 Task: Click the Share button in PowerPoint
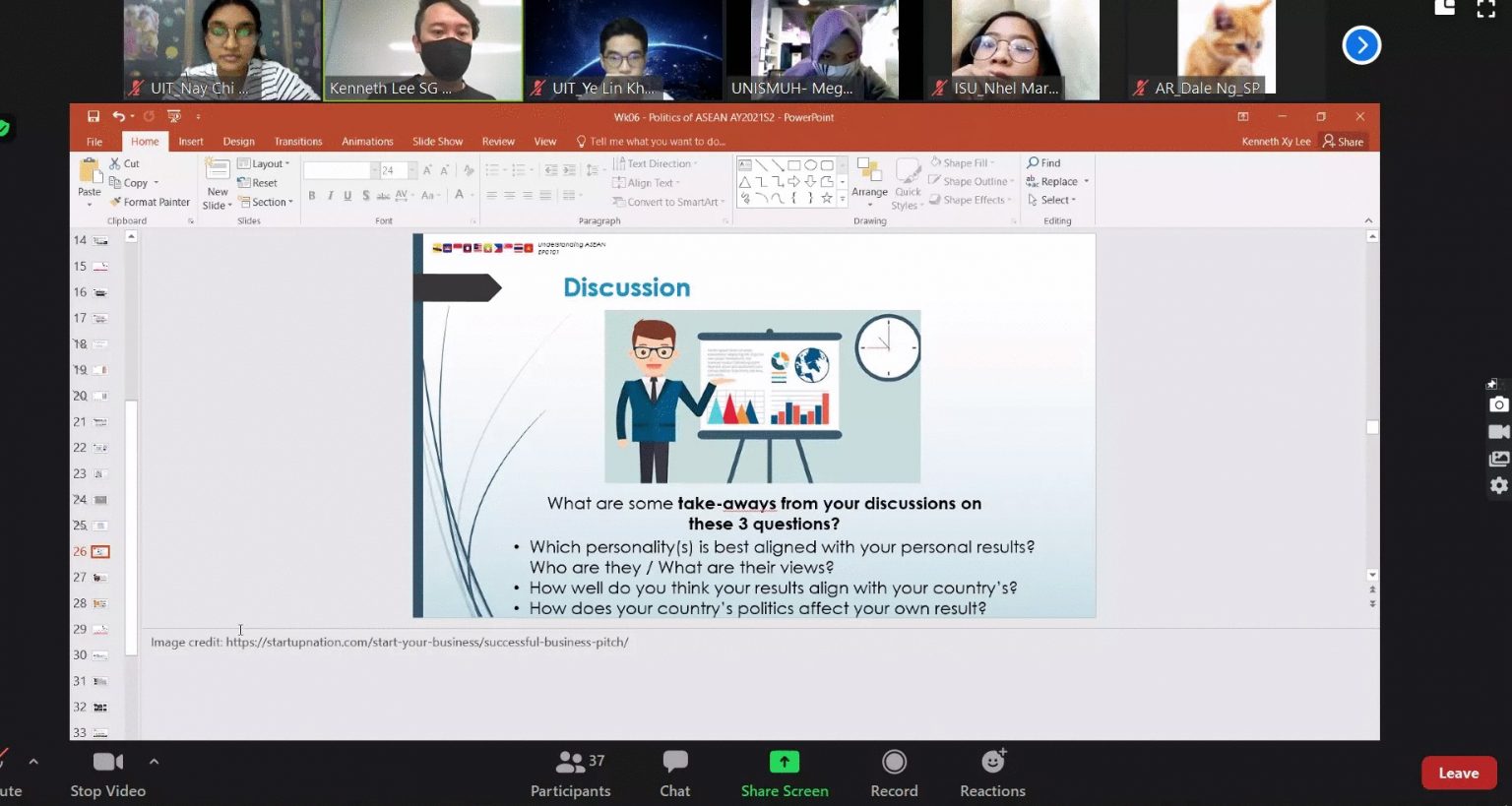point(1344,142)
